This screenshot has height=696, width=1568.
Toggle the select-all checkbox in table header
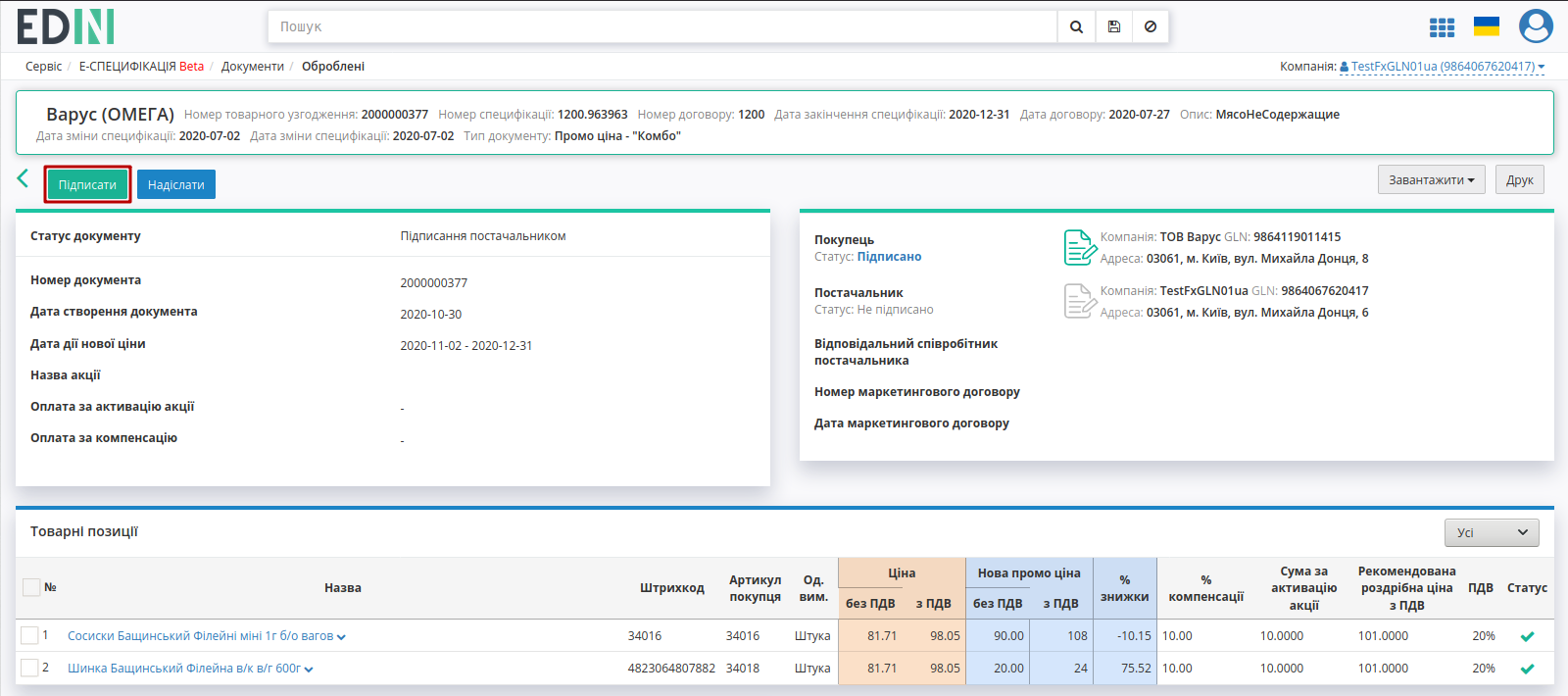coord(31,587)
